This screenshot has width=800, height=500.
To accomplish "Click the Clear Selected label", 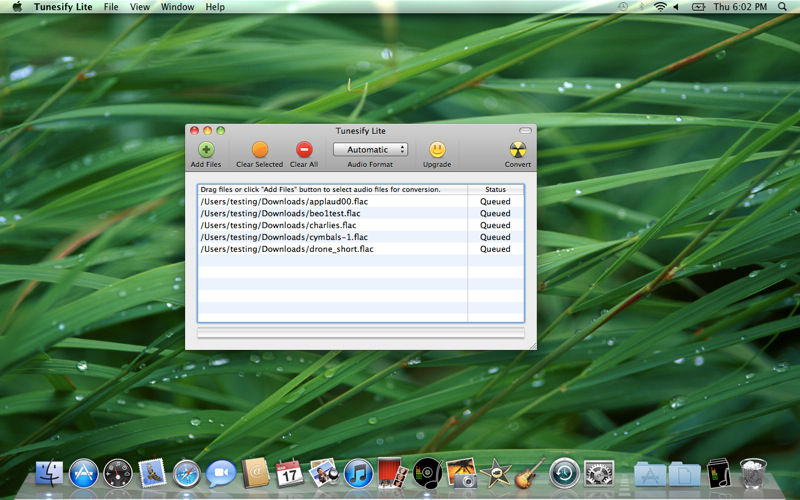I will 260,164.
